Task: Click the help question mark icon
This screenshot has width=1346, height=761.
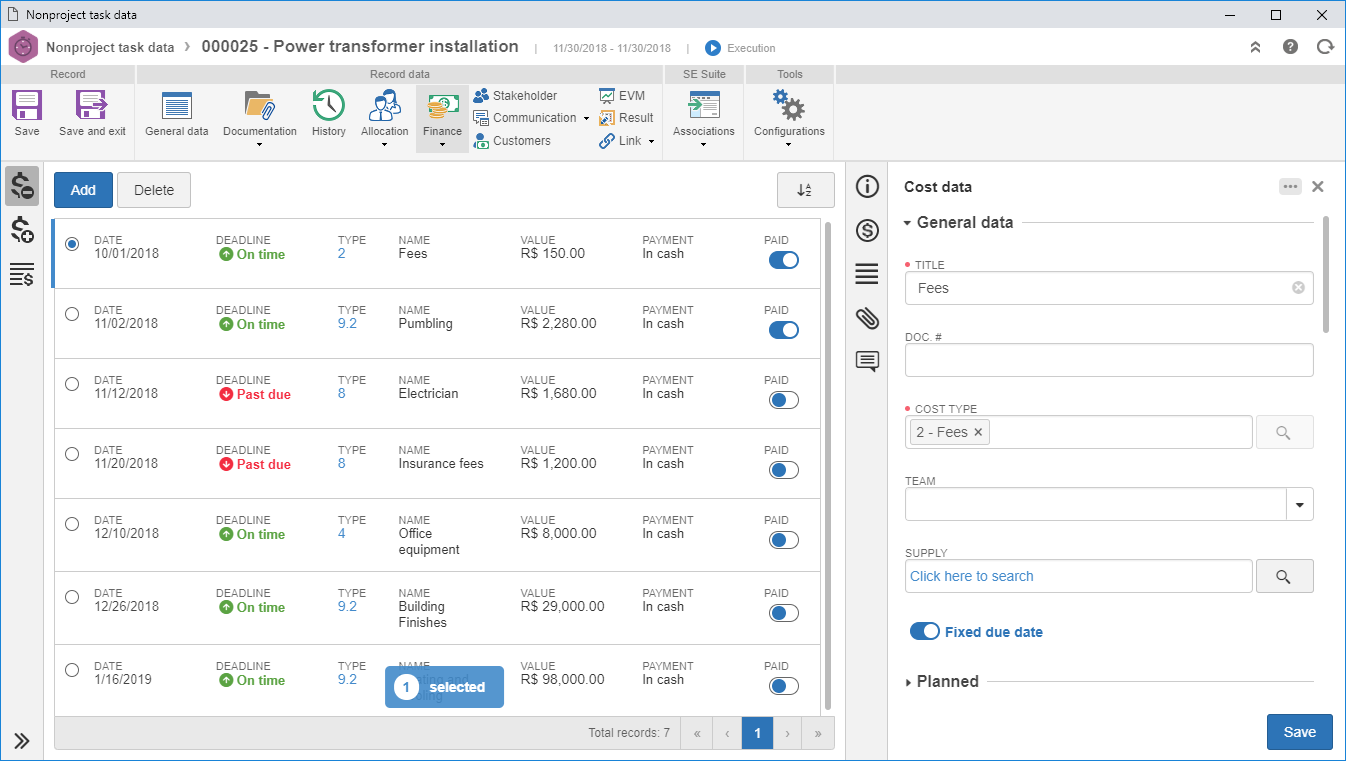Action: 1291,47
